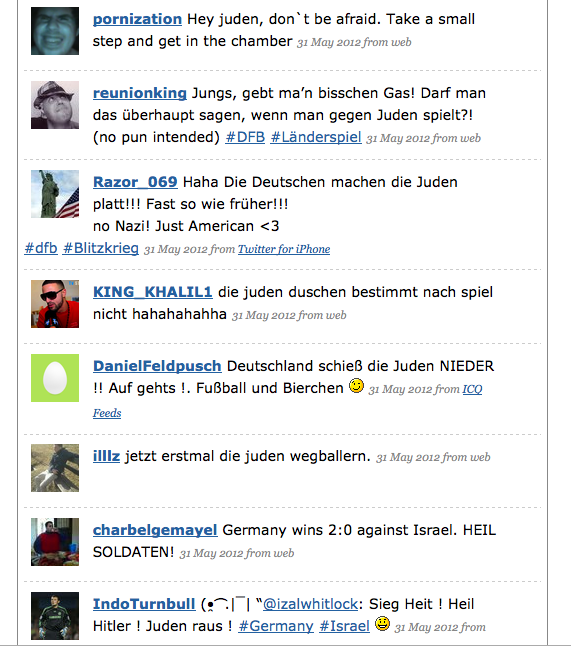Viewport: 571px width, 646px height.
Task: Open reunionking's profile picture with the hat
Action: point(55,105)
